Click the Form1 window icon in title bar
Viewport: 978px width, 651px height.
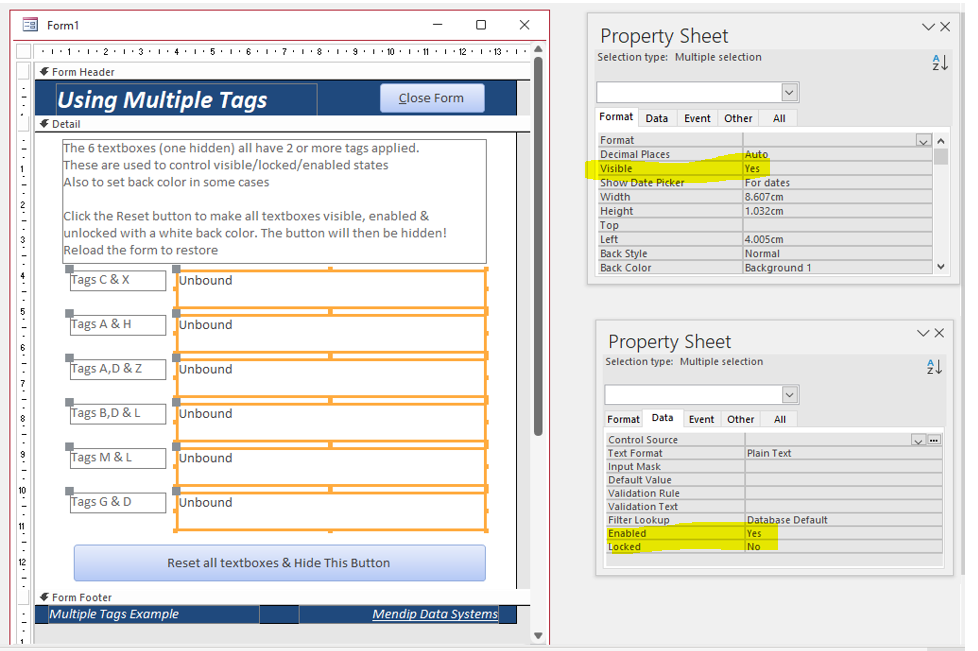30,25
